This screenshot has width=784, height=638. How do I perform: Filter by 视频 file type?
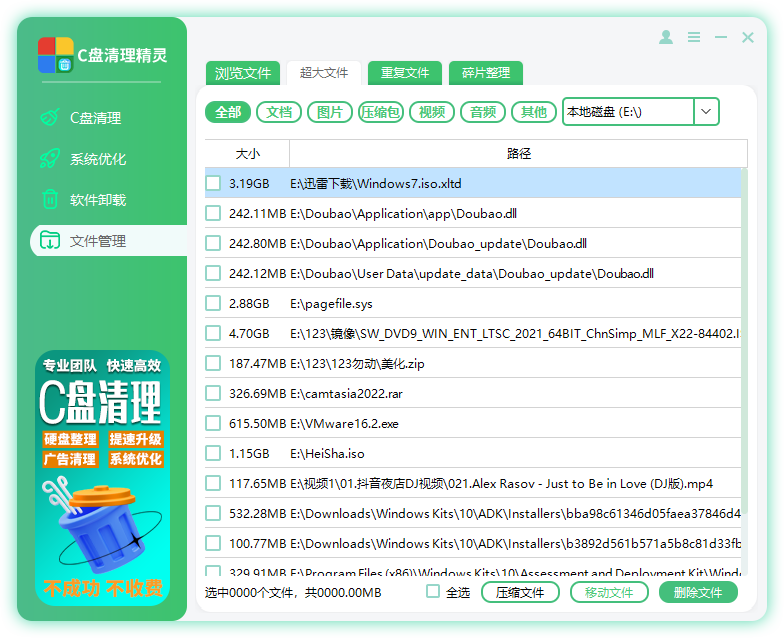432,112
